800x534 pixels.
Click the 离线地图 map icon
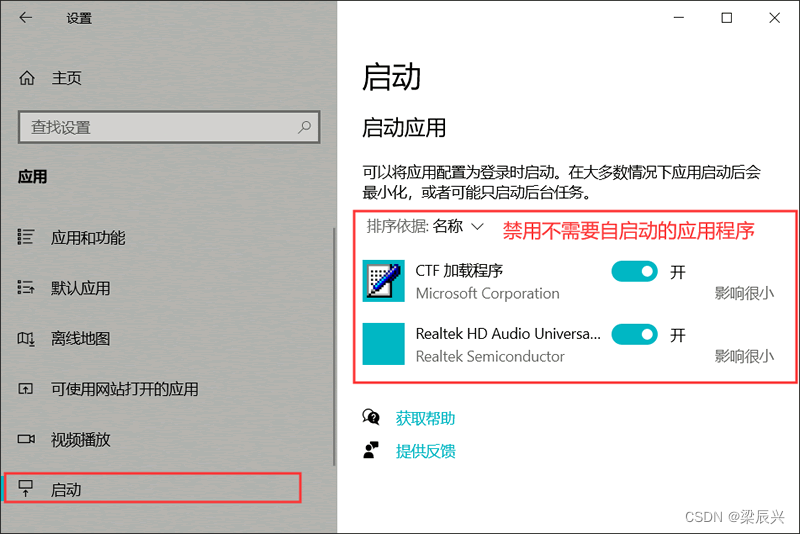click(x=26, y=338)
